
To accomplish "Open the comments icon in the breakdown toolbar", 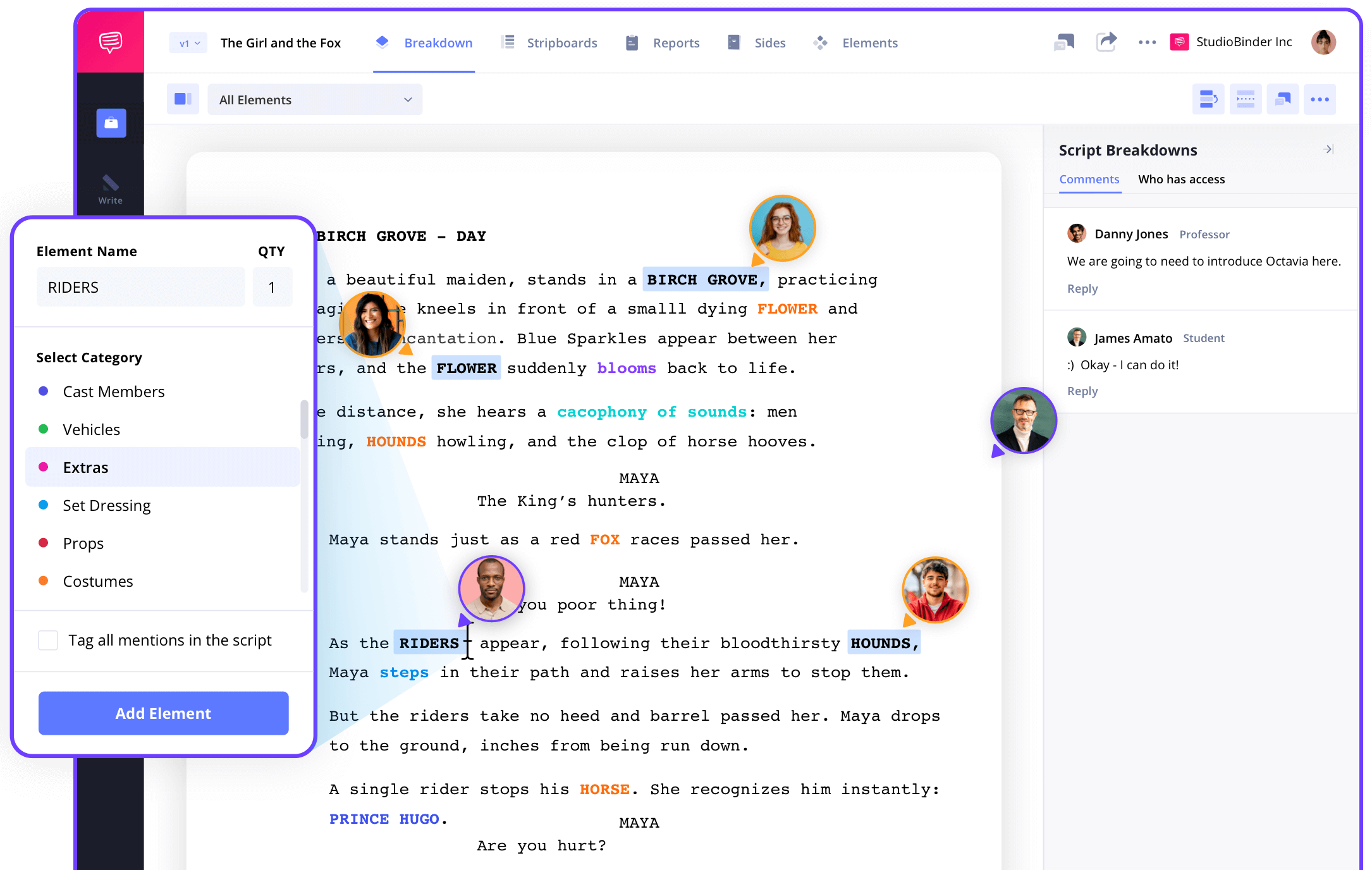I will (1282, 99).
